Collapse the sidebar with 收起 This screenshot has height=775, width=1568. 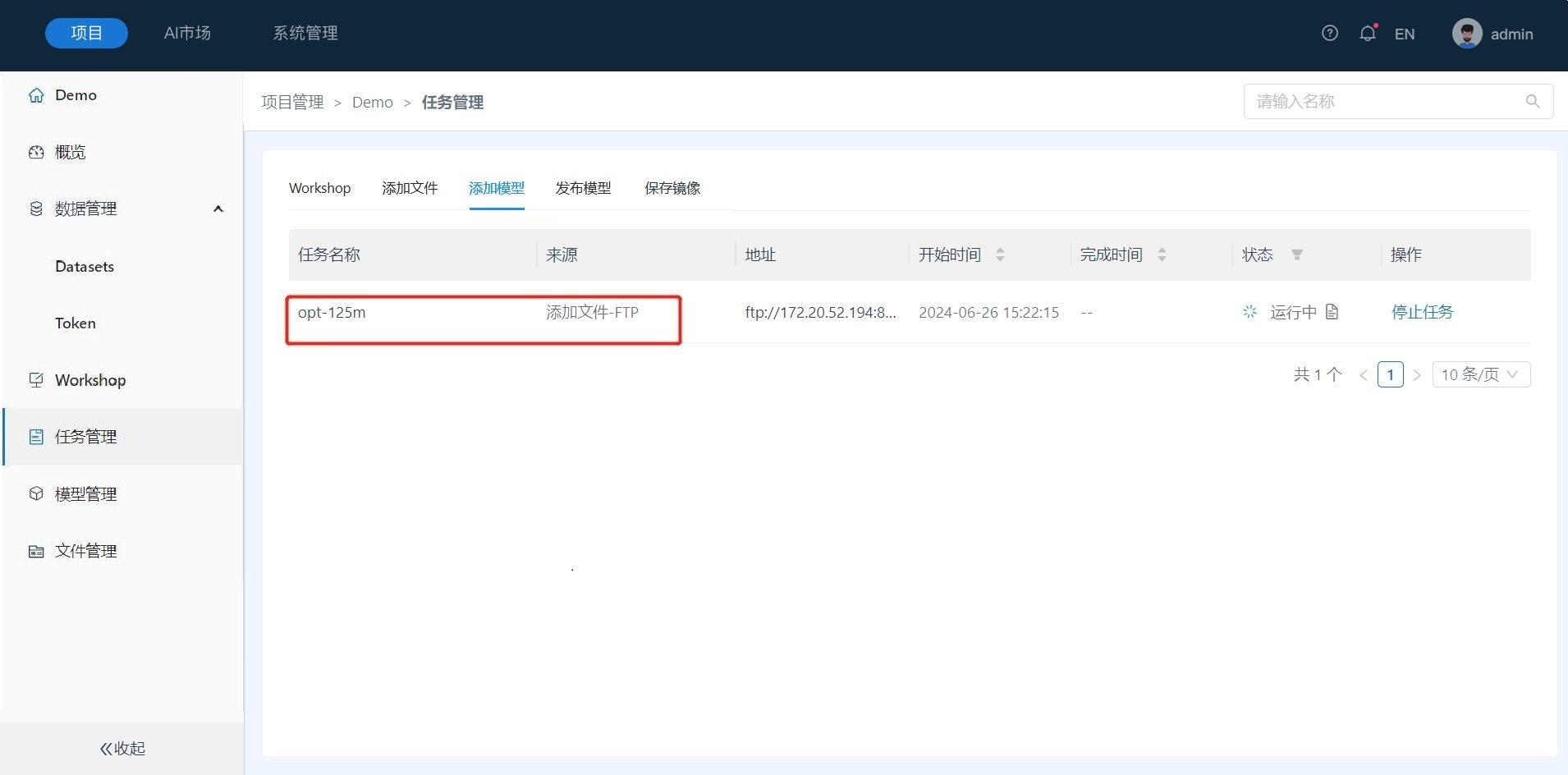122,748
